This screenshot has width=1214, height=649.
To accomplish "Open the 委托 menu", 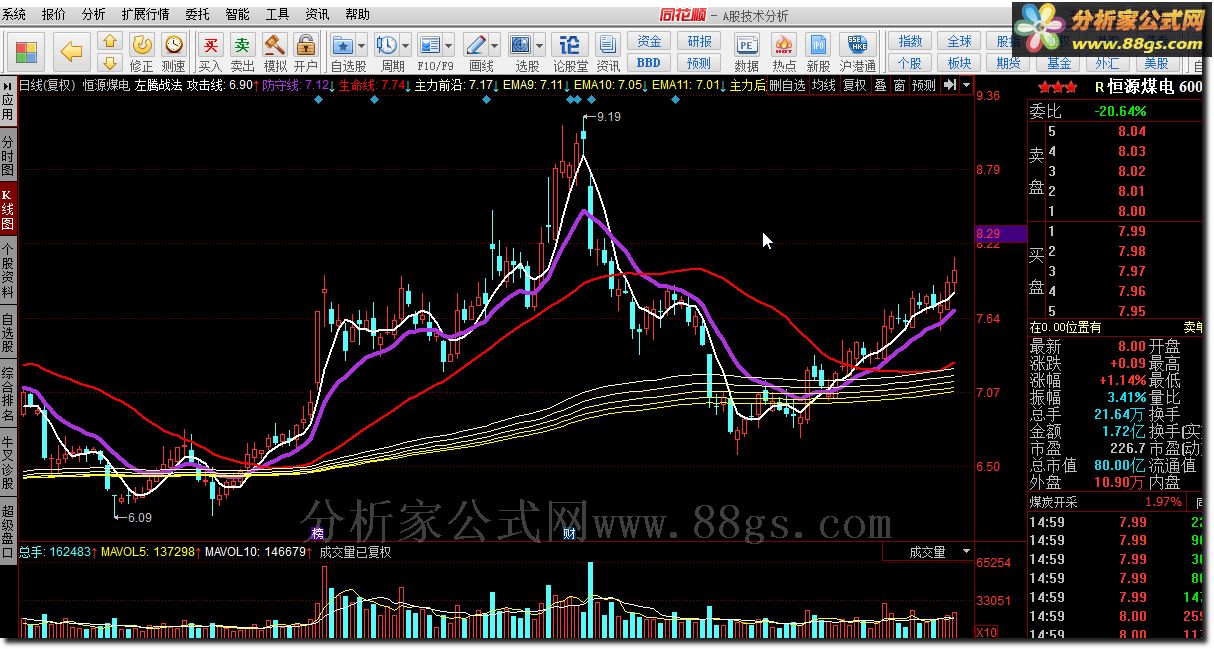I will click(197, 15).
